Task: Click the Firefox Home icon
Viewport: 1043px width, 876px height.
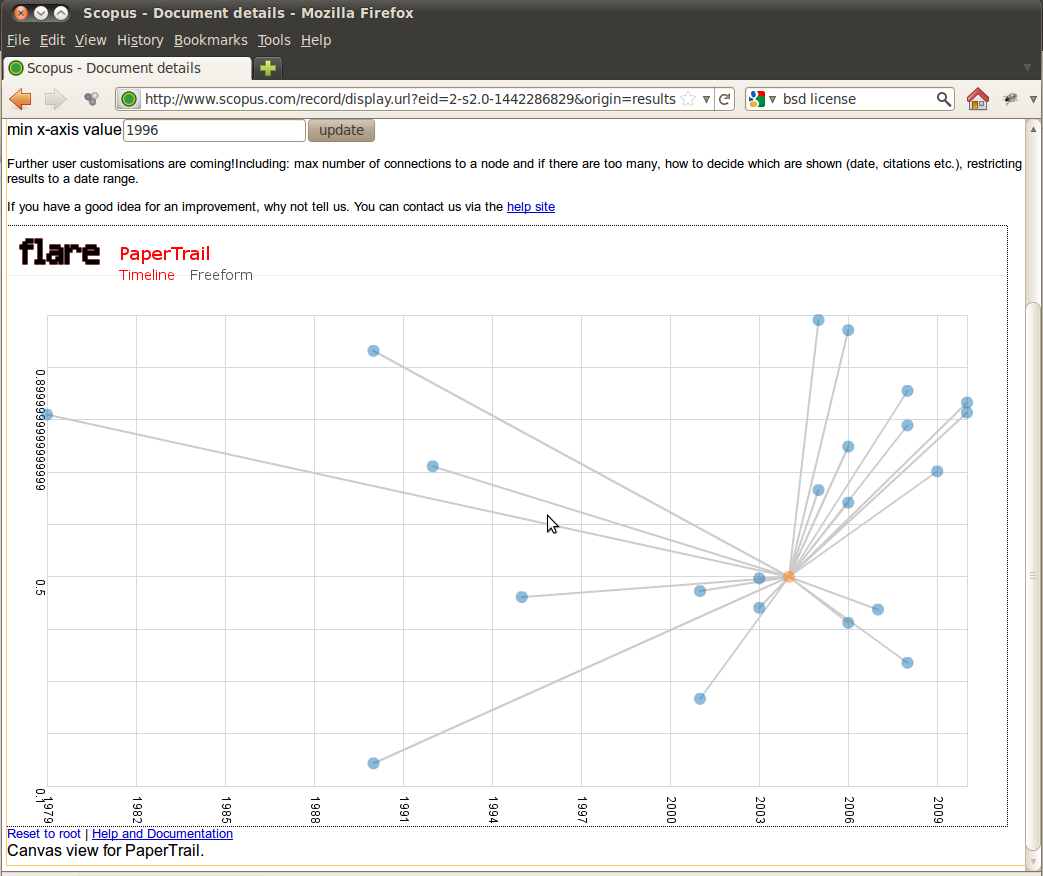Action: click(977, 99)
